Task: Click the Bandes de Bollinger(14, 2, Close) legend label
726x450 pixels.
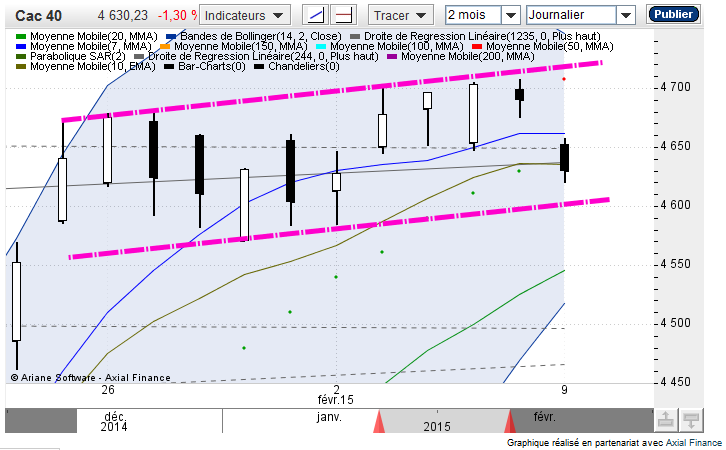Action: pos(261,36)
